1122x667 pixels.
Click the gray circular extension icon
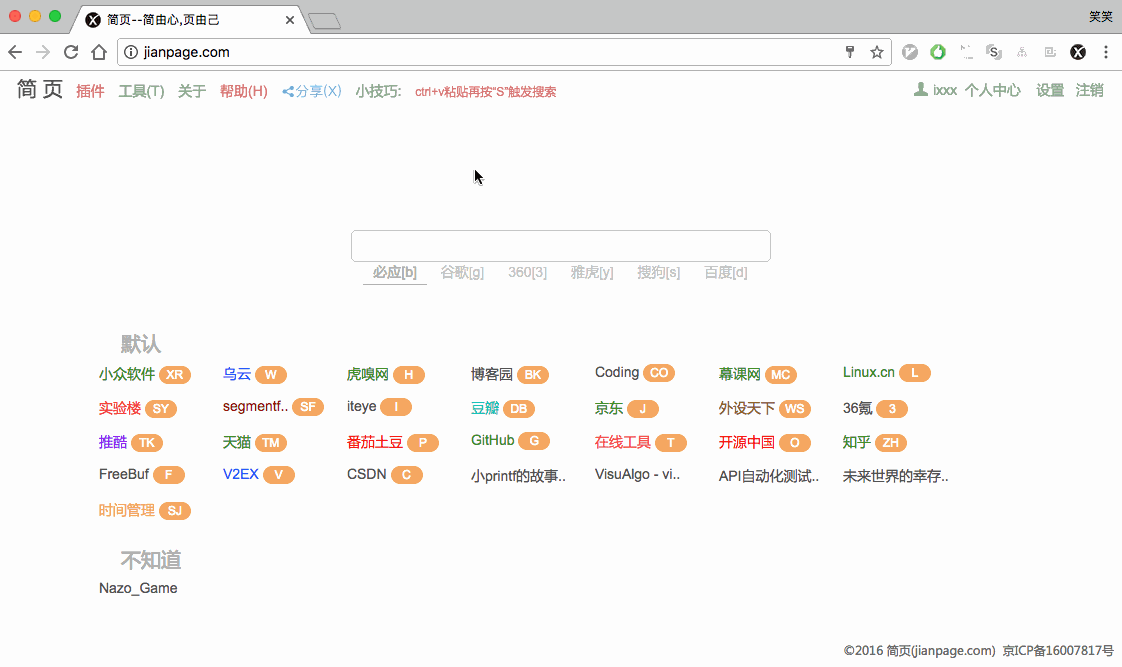point(909,52)
